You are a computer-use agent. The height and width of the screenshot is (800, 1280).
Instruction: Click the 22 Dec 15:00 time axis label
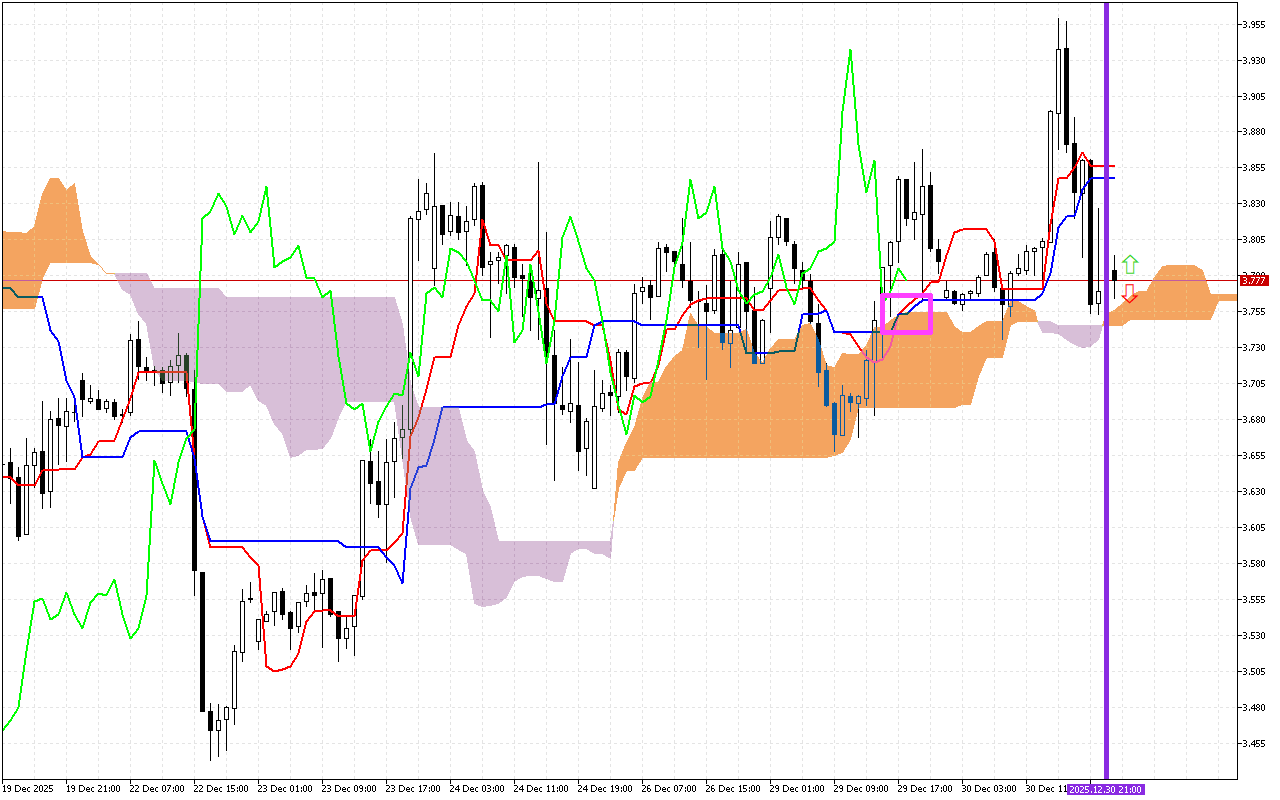(220, 789)
